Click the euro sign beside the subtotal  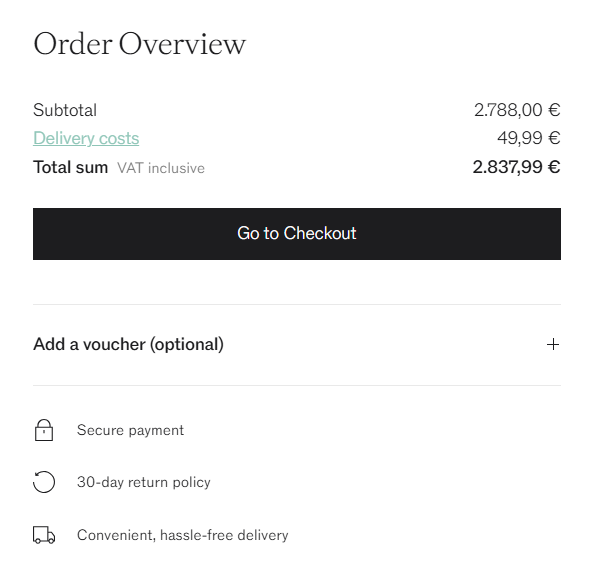pos(554,110)
